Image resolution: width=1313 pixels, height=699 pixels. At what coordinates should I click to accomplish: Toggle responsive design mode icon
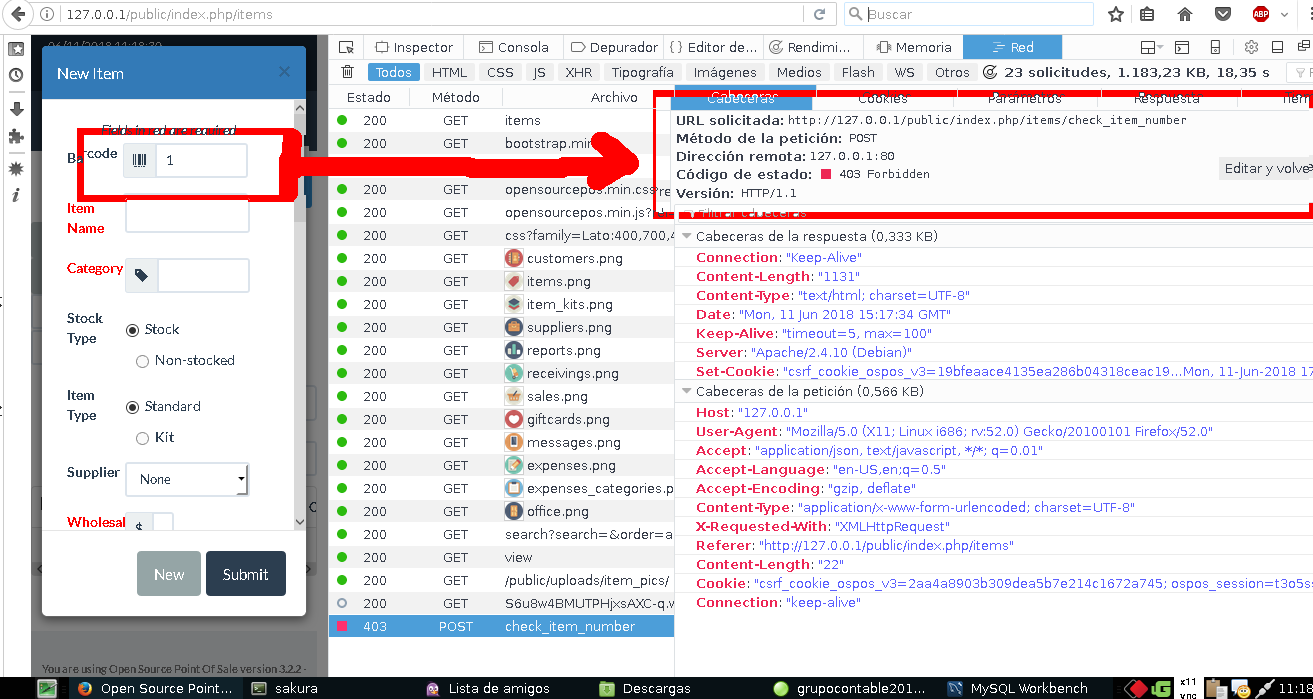1215,47
